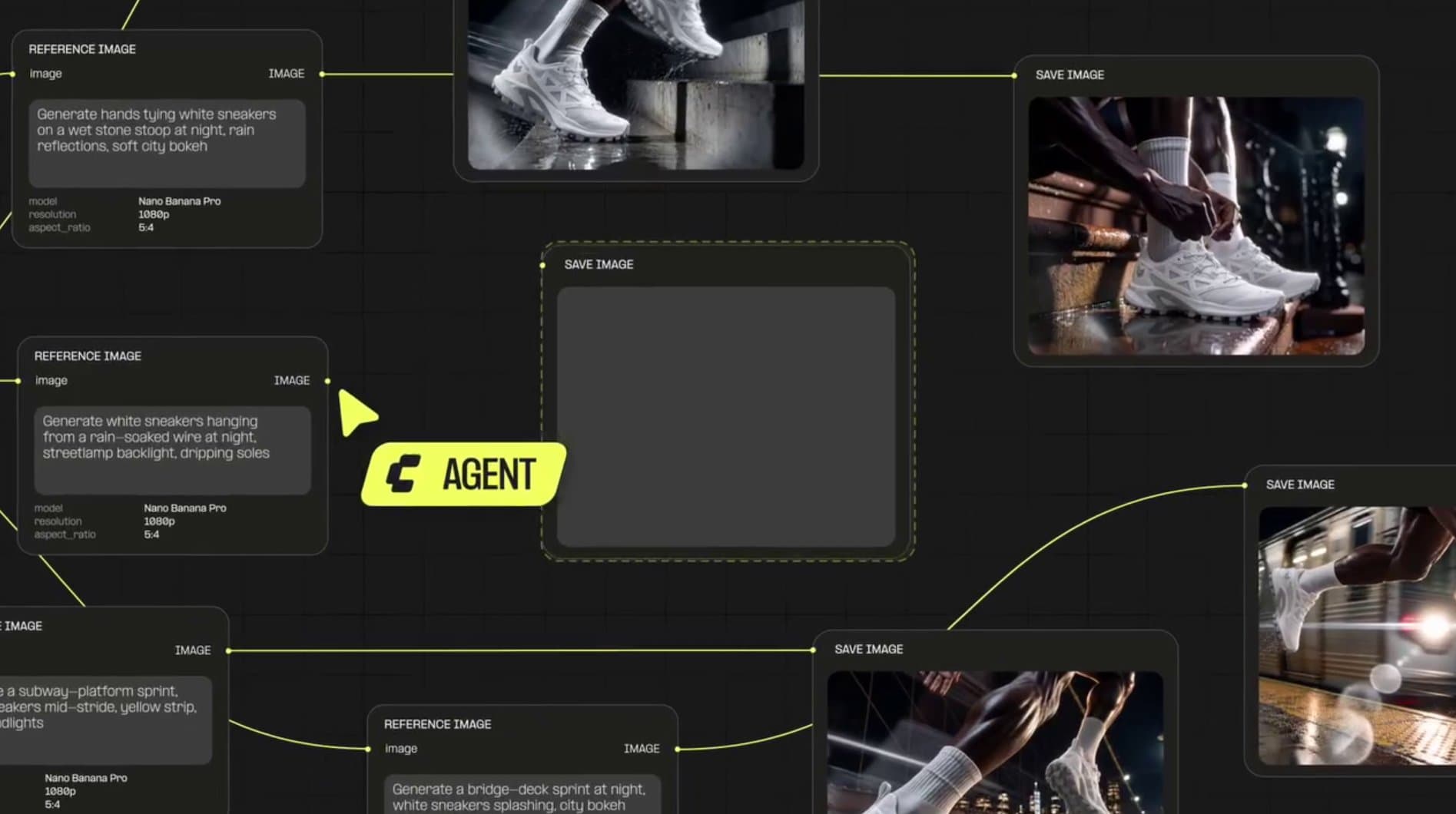Click the output port of the bridge-deck Reference Image node
Image resolution: width=1456 pixels, height=814 pixels.
click(678, 749)
